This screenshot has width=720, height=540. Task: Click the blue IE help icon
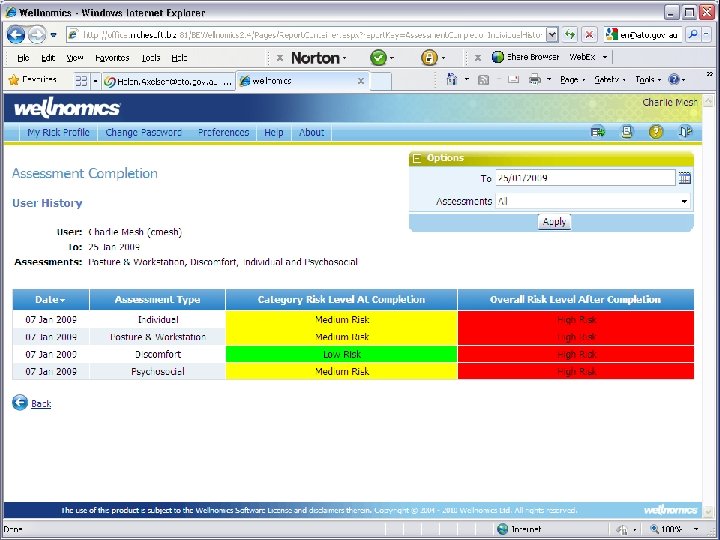(674, 80)
